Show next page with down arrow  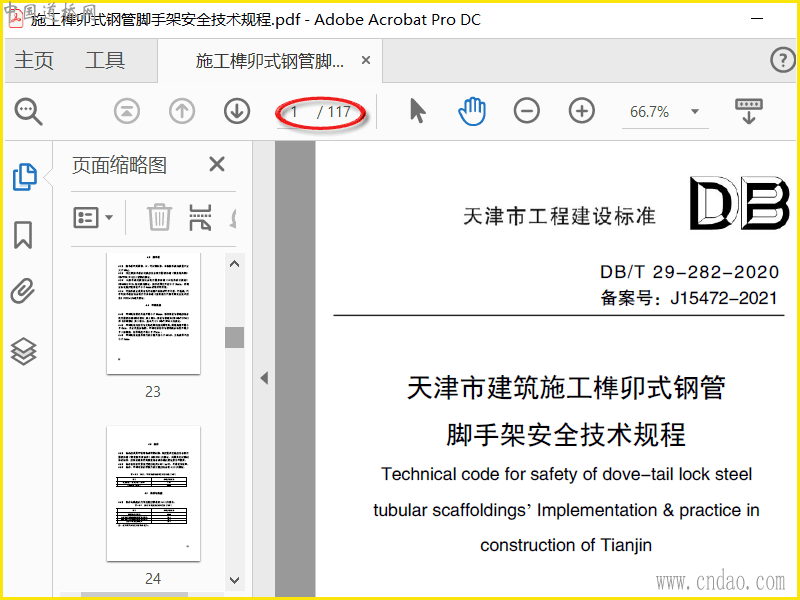[x=237, y=111]
